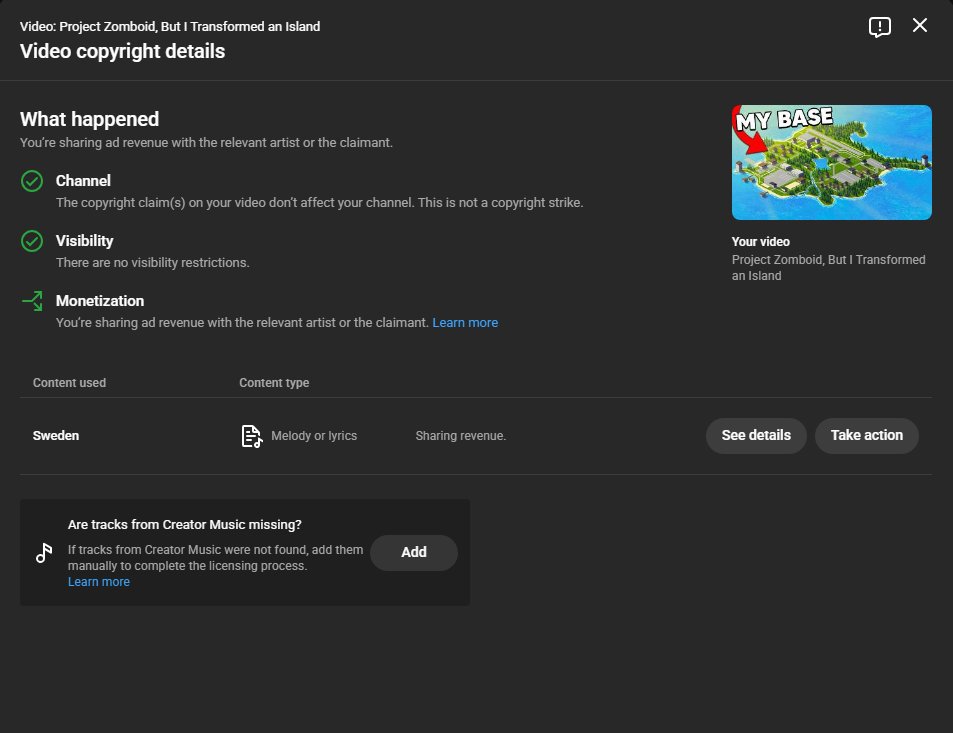Click the 'Content type' column header
Viewport: 953px width, 733px height.
click(274, 383)
